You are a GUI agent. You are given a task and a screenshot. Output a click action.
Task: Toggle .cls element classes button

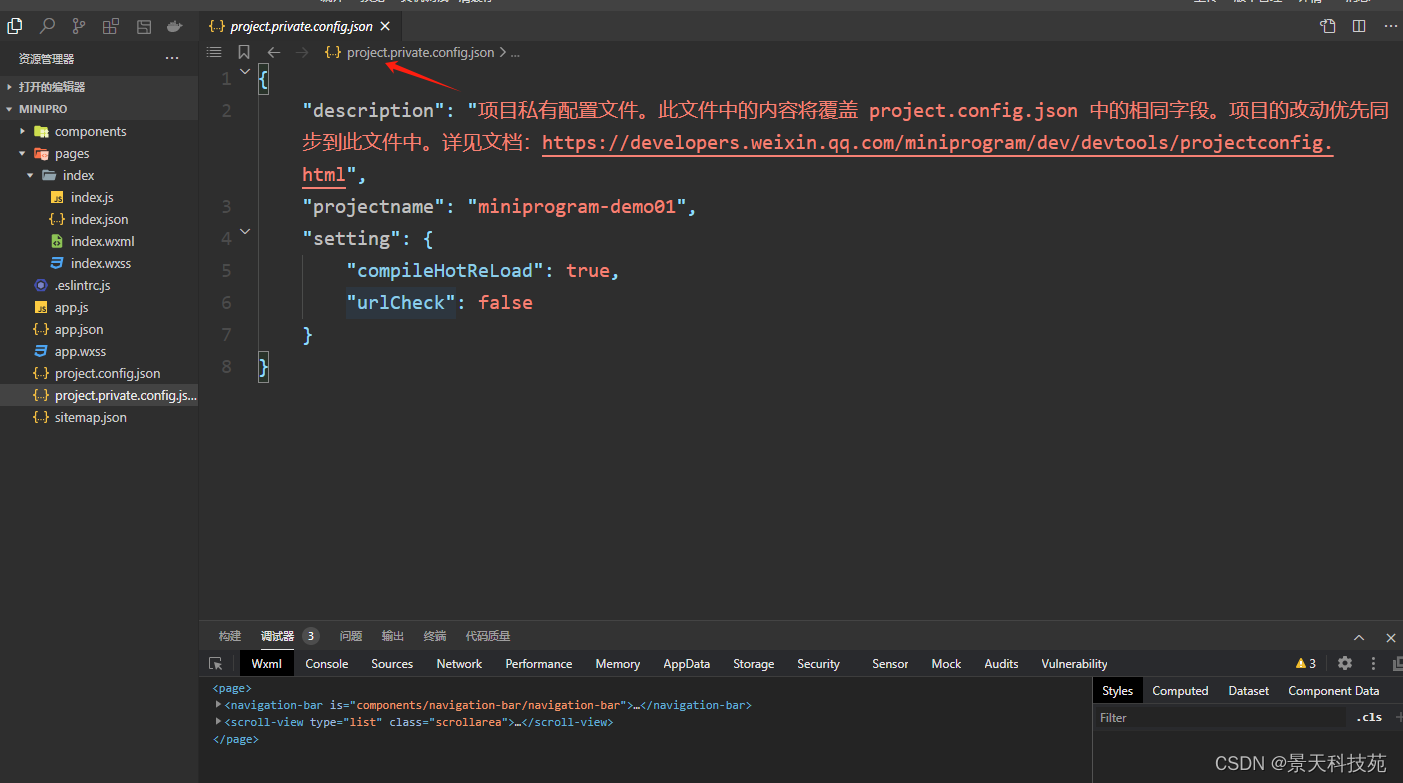coord(1369,717)
